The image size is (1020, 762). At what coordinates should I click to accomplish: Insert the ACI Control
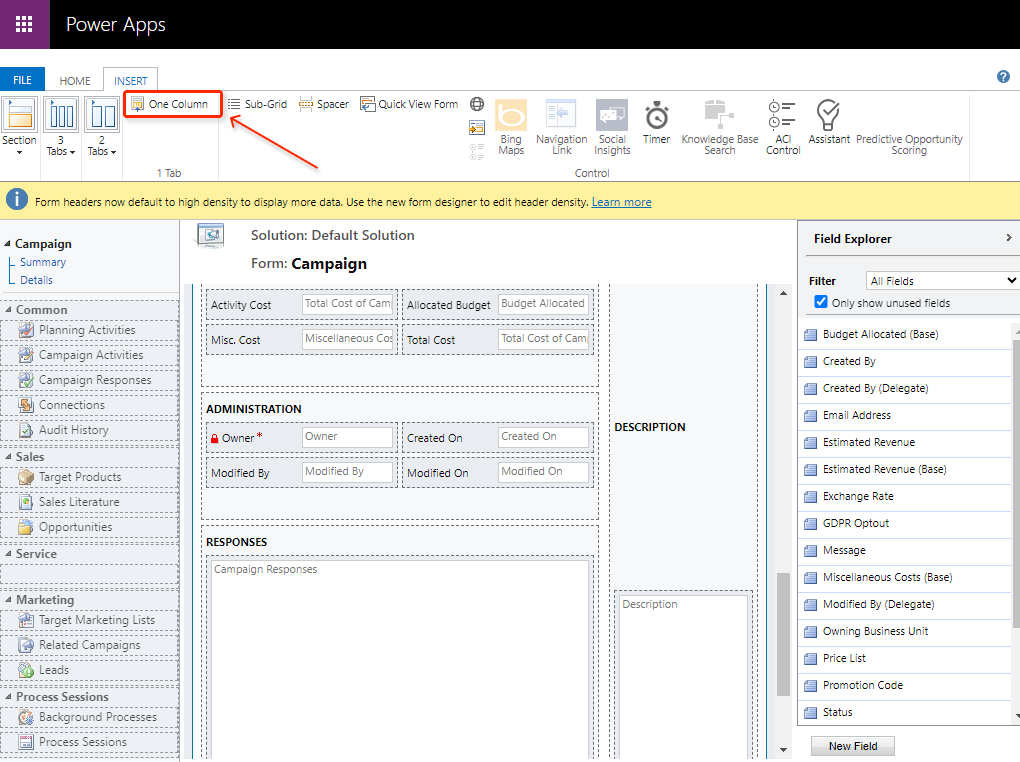click(x=783, y=127)
